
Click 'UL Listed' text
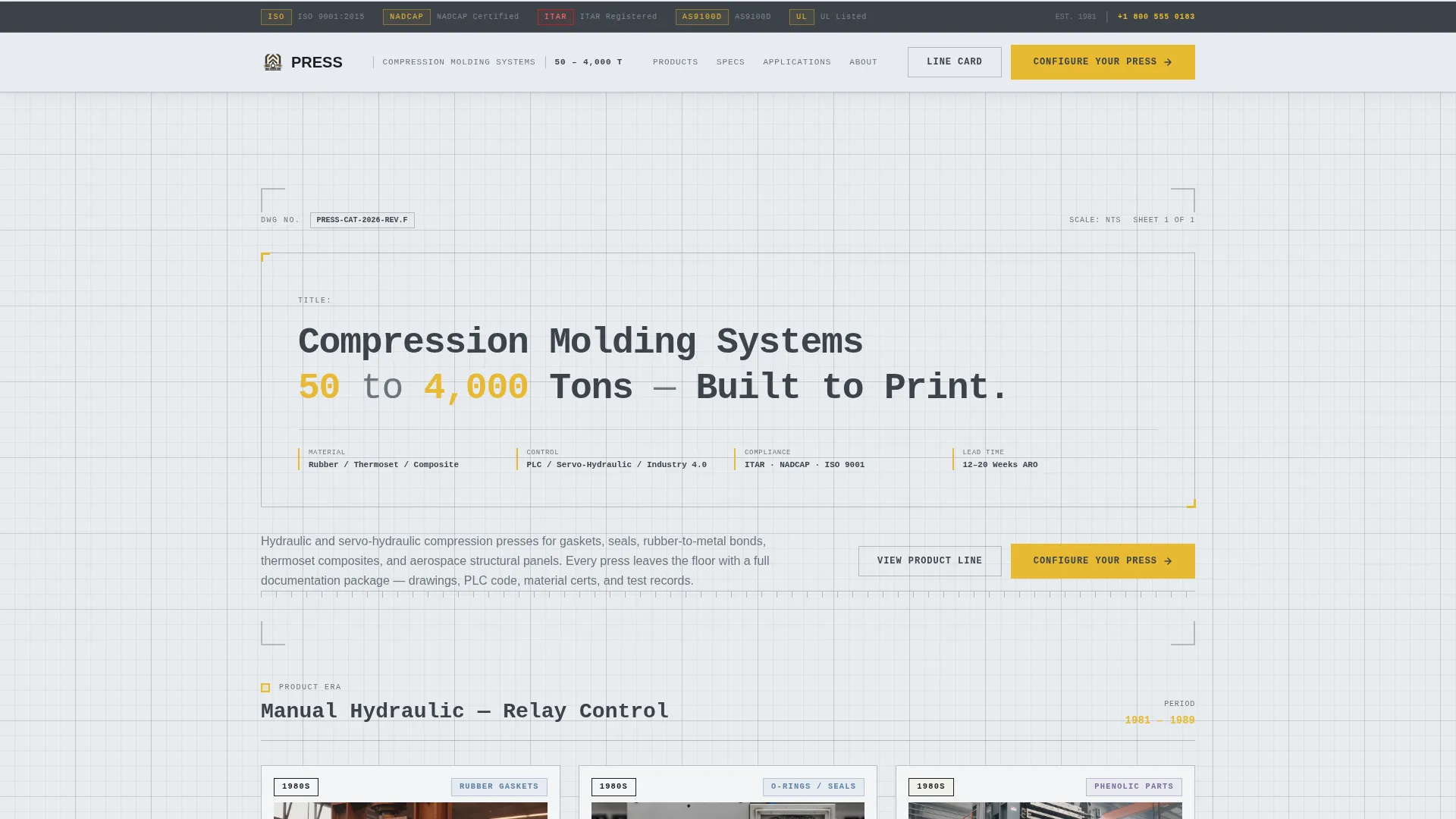pyautogui.click(x=843, y=17)
